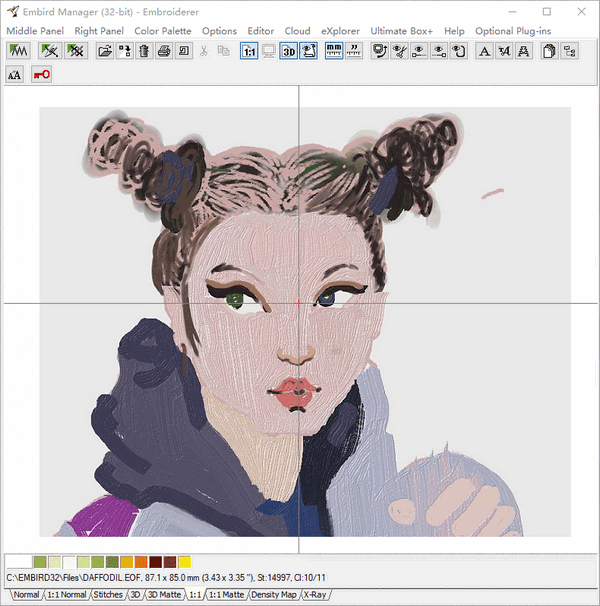The image size is (600, 606).
Task: Click the printer icon in toolbar
Action: click(164, 51)
